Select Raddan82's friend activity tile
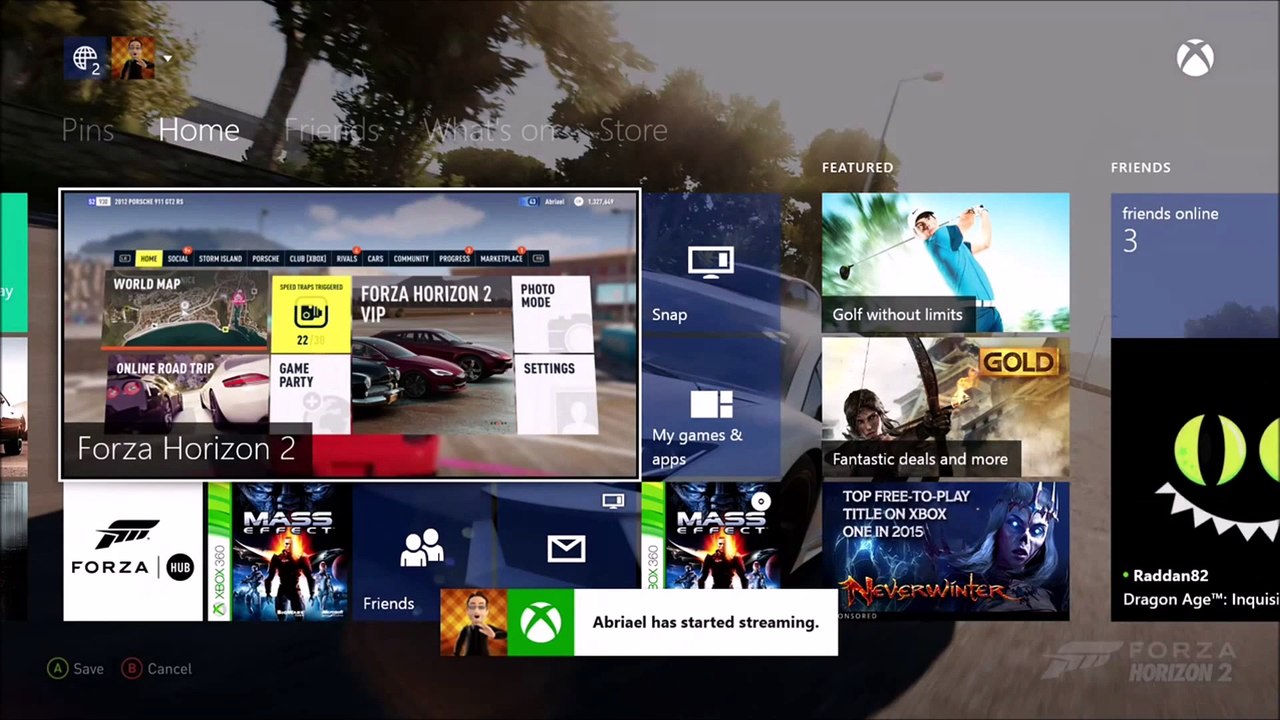 (x=1195, y=480)
